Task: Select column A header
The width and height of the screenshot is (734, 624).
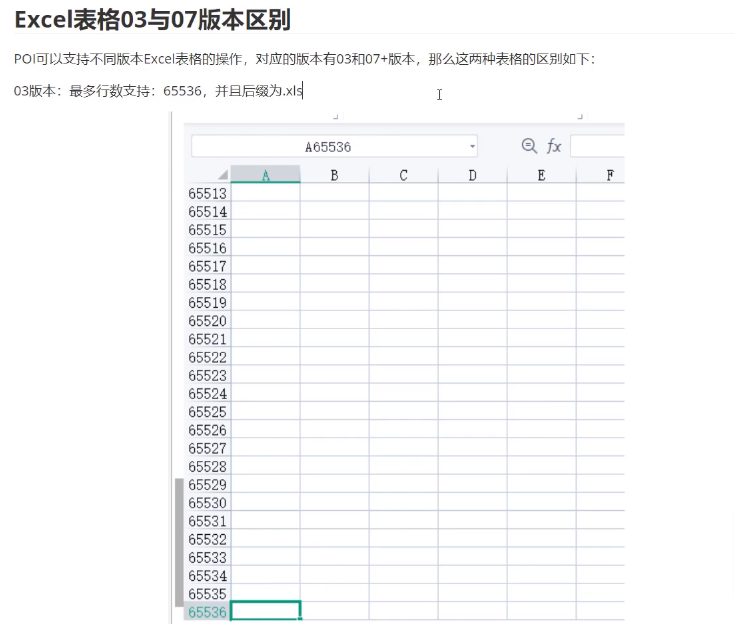Action: pos(265,175)
